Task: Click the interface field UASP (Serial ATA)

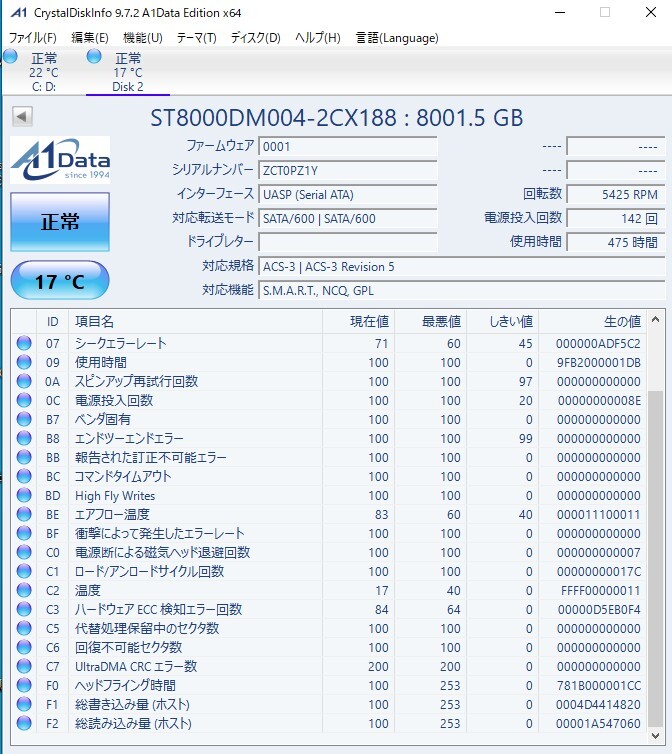Action: click(x=348, y=195)
